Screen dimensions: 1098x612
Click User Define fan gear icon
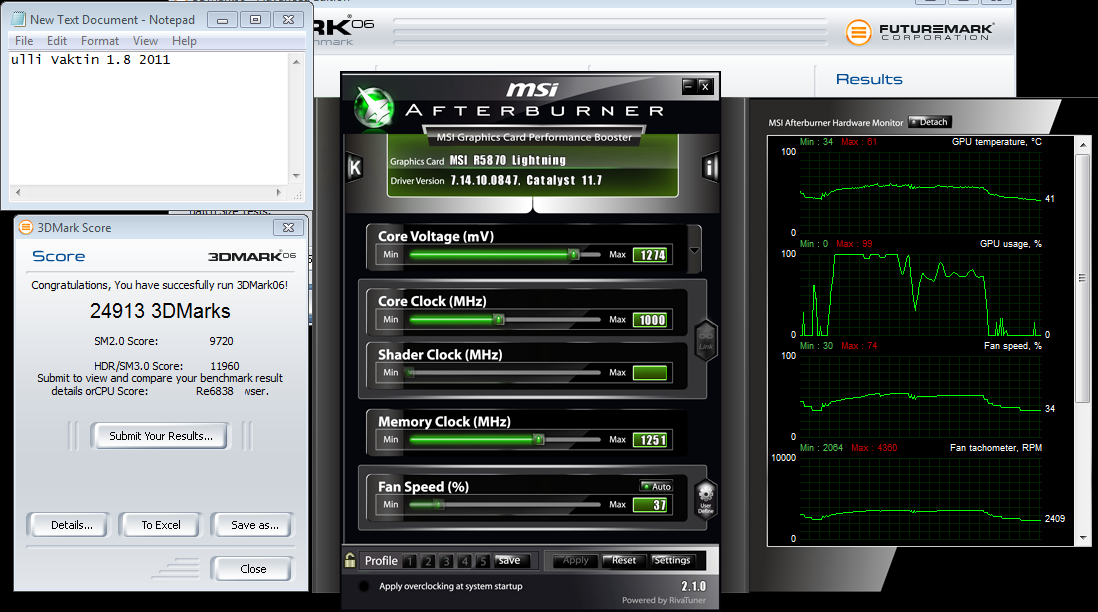tap(706, 497)
